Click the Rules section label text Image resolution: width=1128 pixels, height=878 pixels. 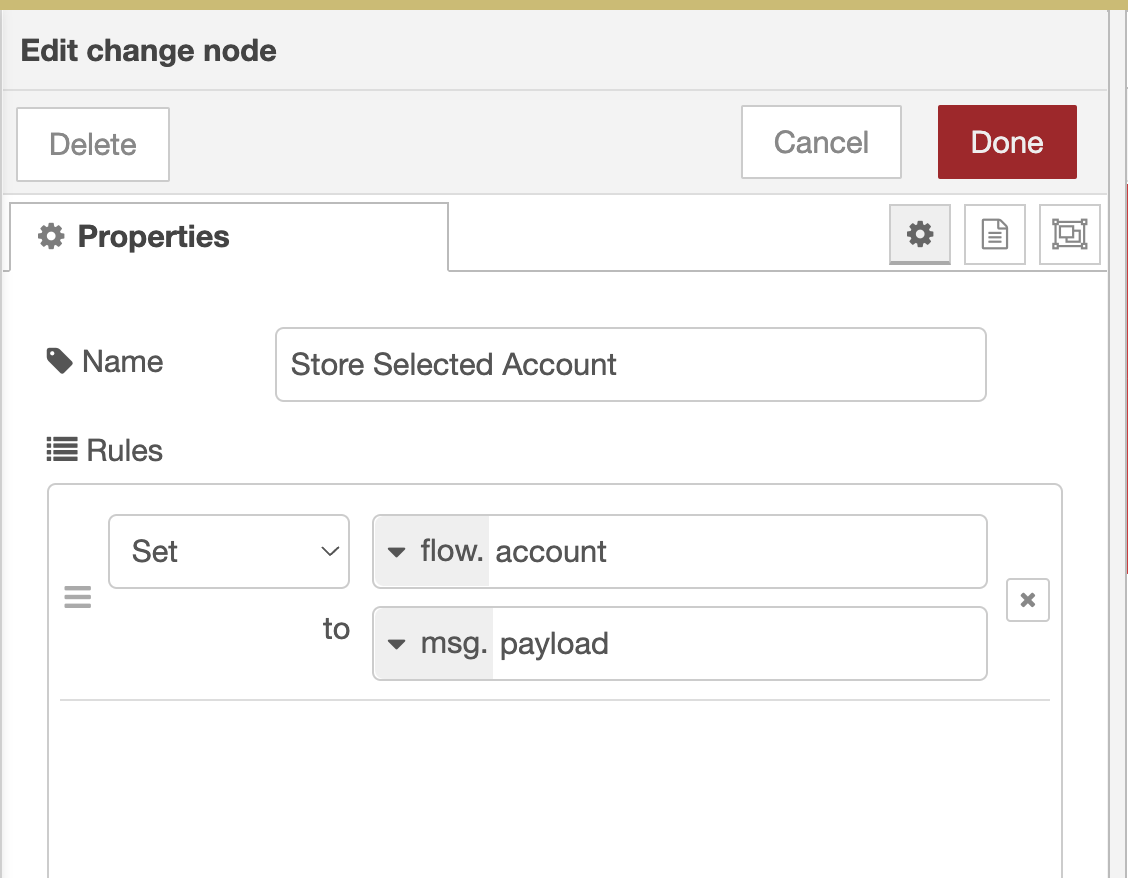(124, 450)
